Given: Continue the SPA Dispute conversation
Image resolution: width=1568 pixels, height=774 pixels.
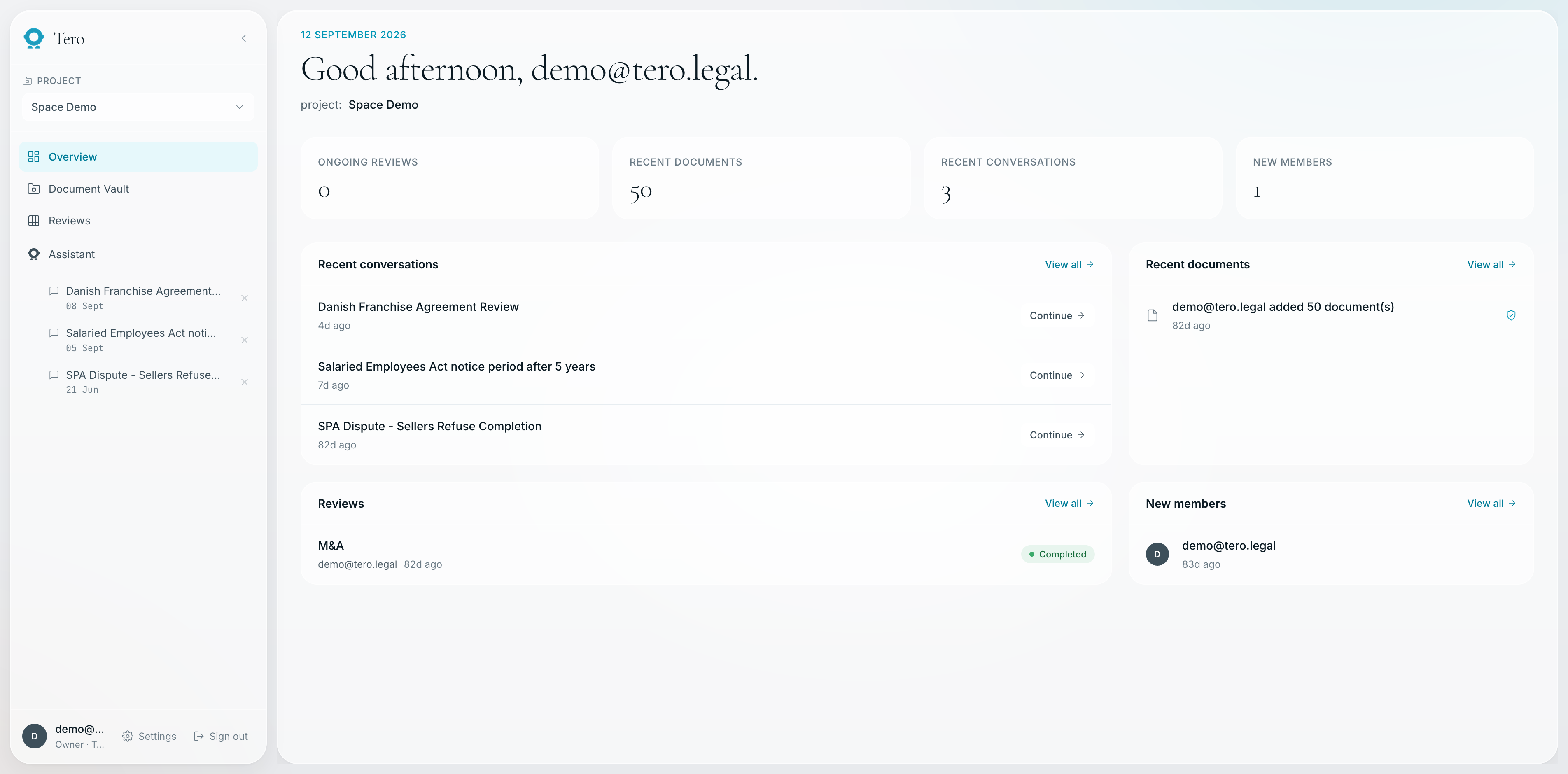Looking at the screenshot, I should pos(1057,434).
